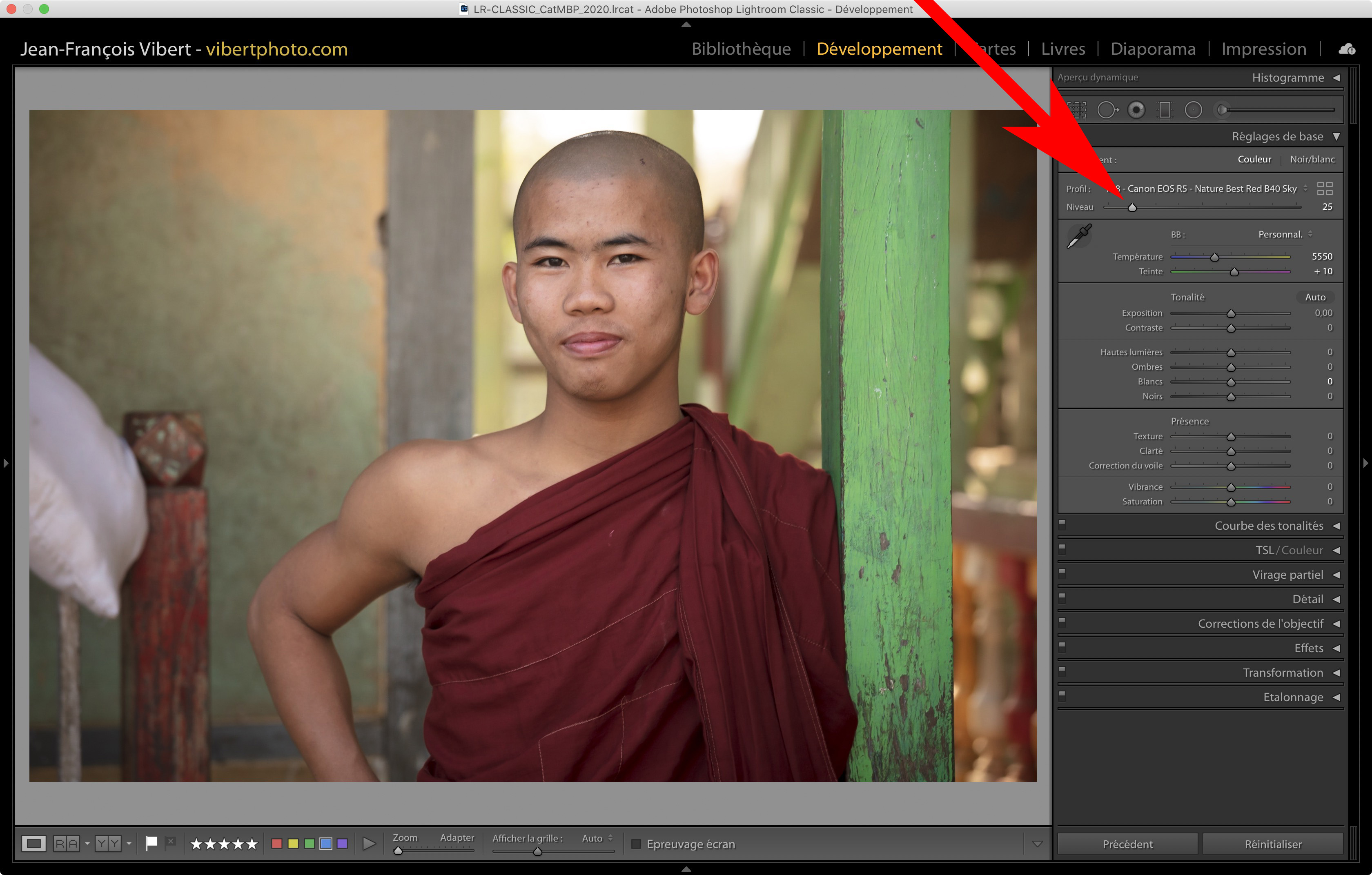
Task: Select the Graduated Filter tool
Action: [x=1165, y=110]
